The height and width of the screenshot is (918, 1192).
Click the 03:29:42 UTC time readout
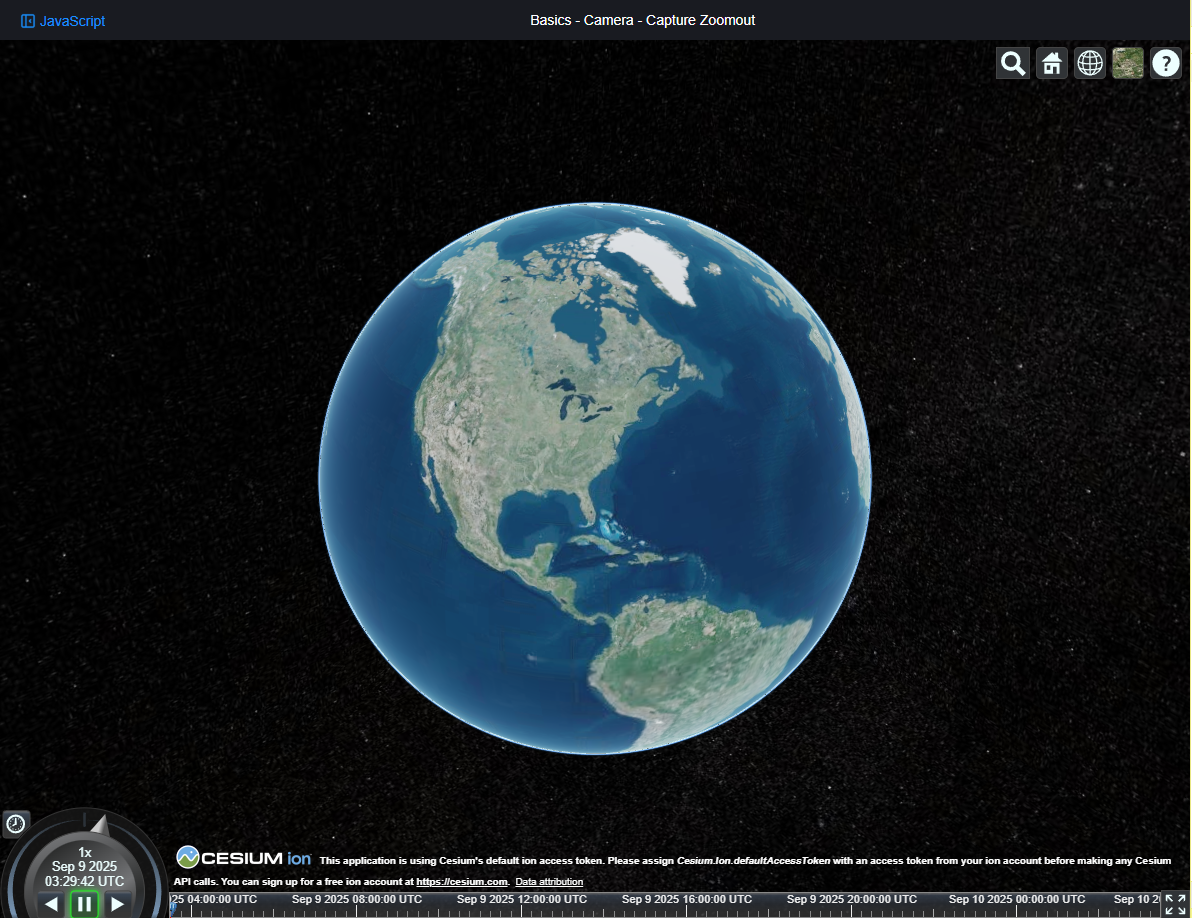tap(84, 882)
